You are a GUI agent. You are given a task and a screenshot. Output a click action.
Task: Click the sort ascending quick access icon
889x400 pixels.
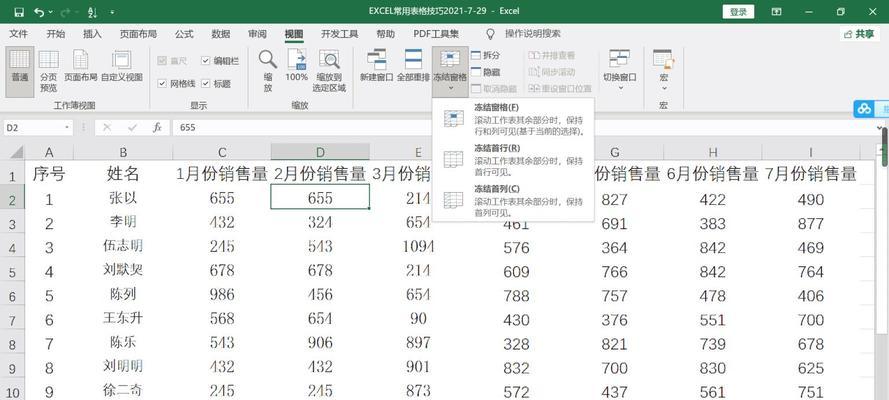[x=92, y=12]
